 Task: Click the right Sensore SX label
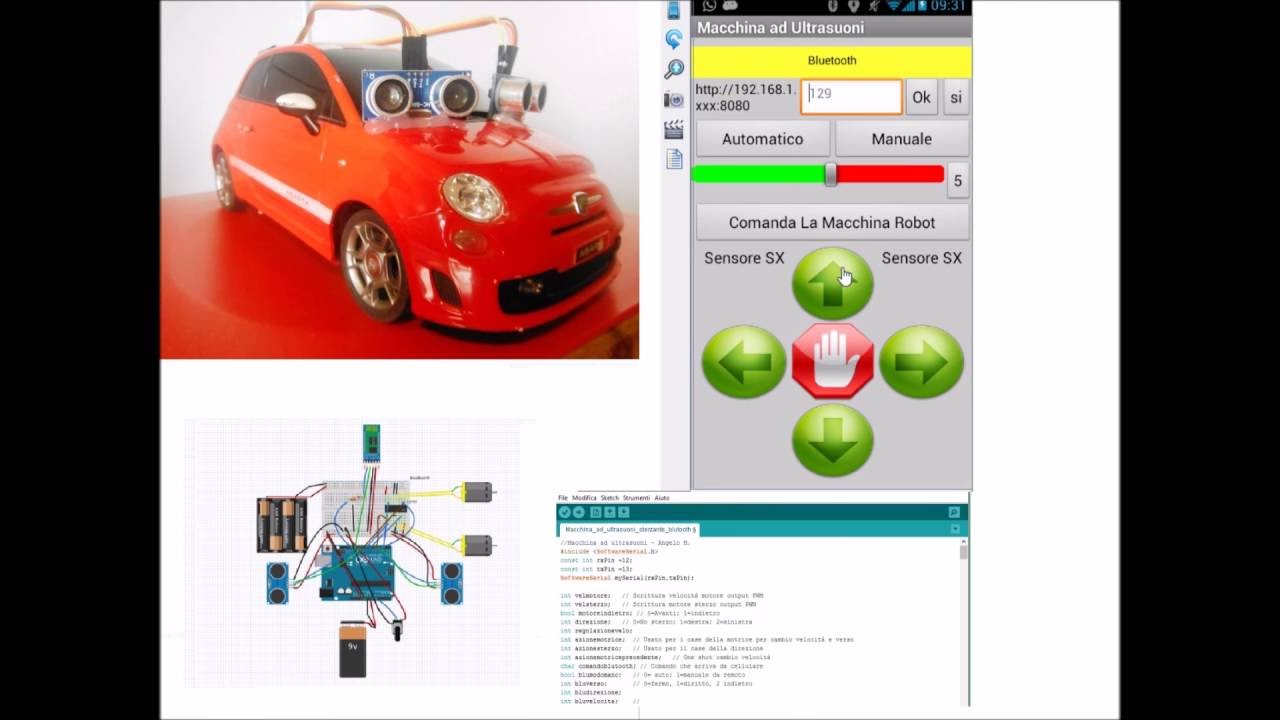click(921, 258)
